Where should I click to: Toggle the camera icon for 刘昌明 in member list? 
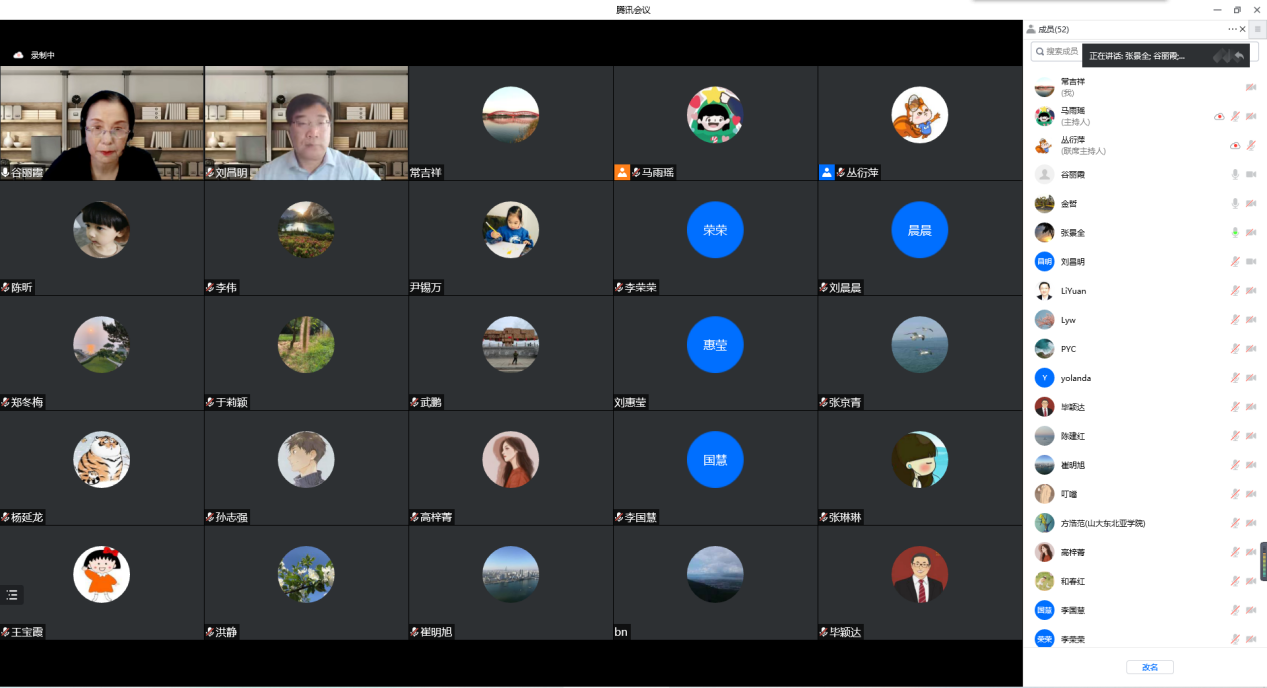(1251, 262)
